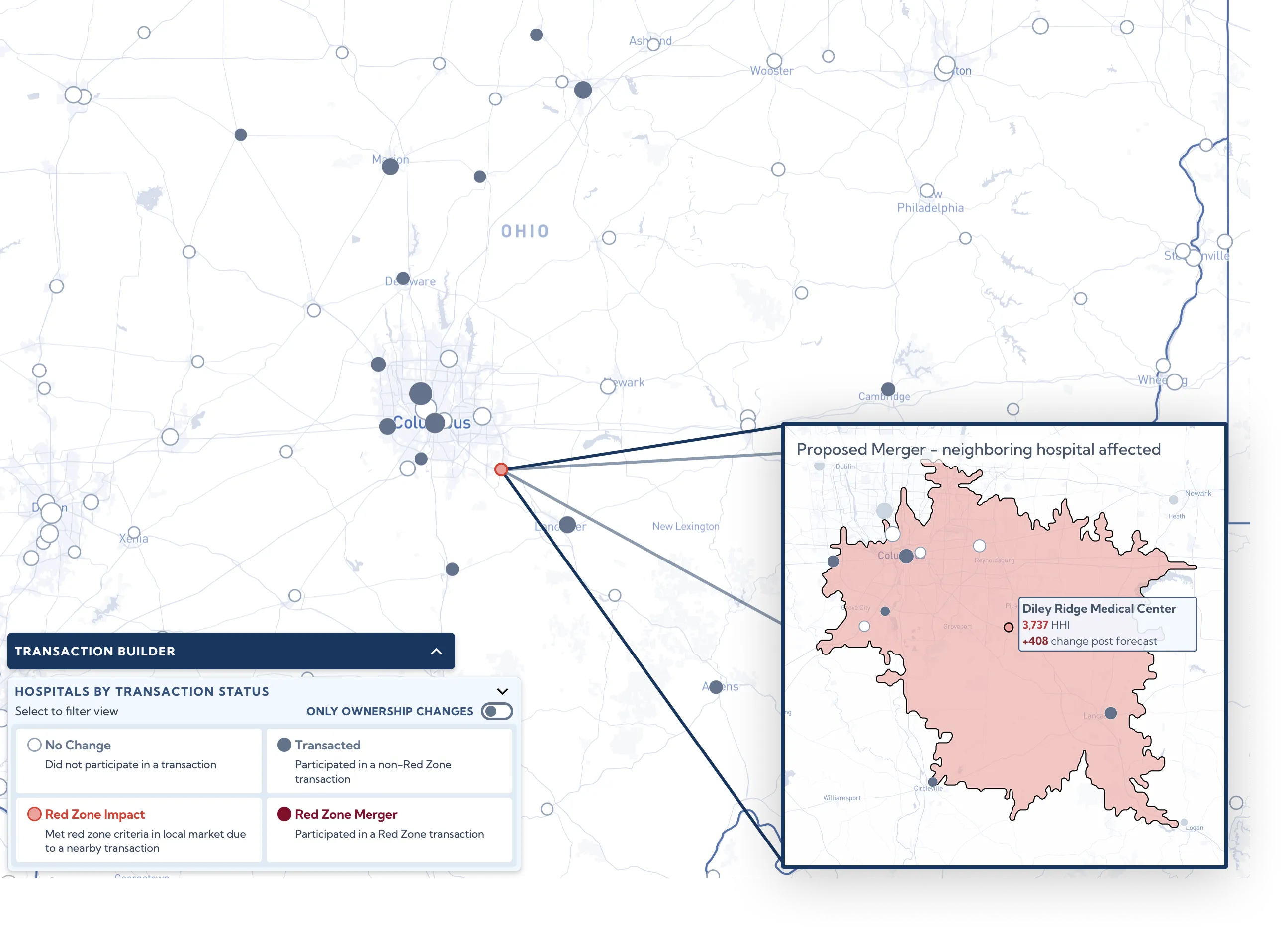Click the Diley Ridge Medical Center tooltip
The width and height of the screenshot is (1288, 934).
(1107, 624)
